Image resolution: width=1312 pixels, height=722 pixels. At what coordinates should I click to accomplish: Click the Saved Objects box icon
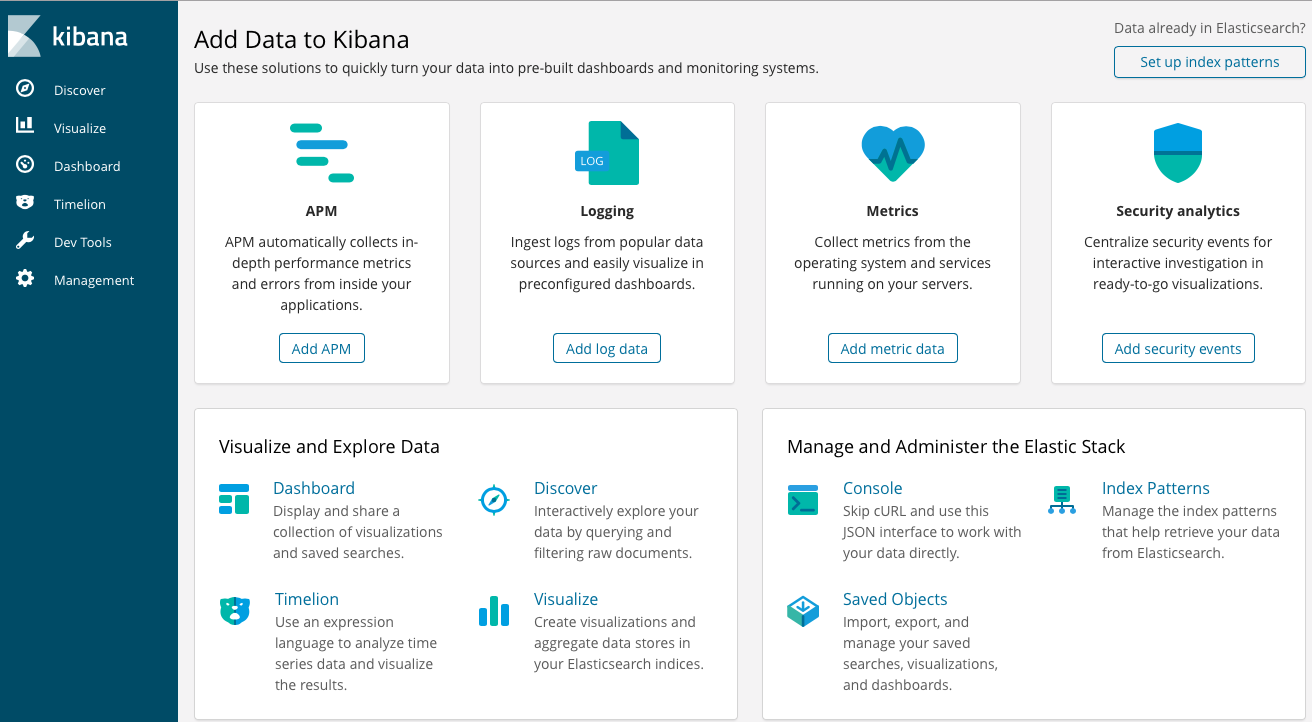pos(803,611)
